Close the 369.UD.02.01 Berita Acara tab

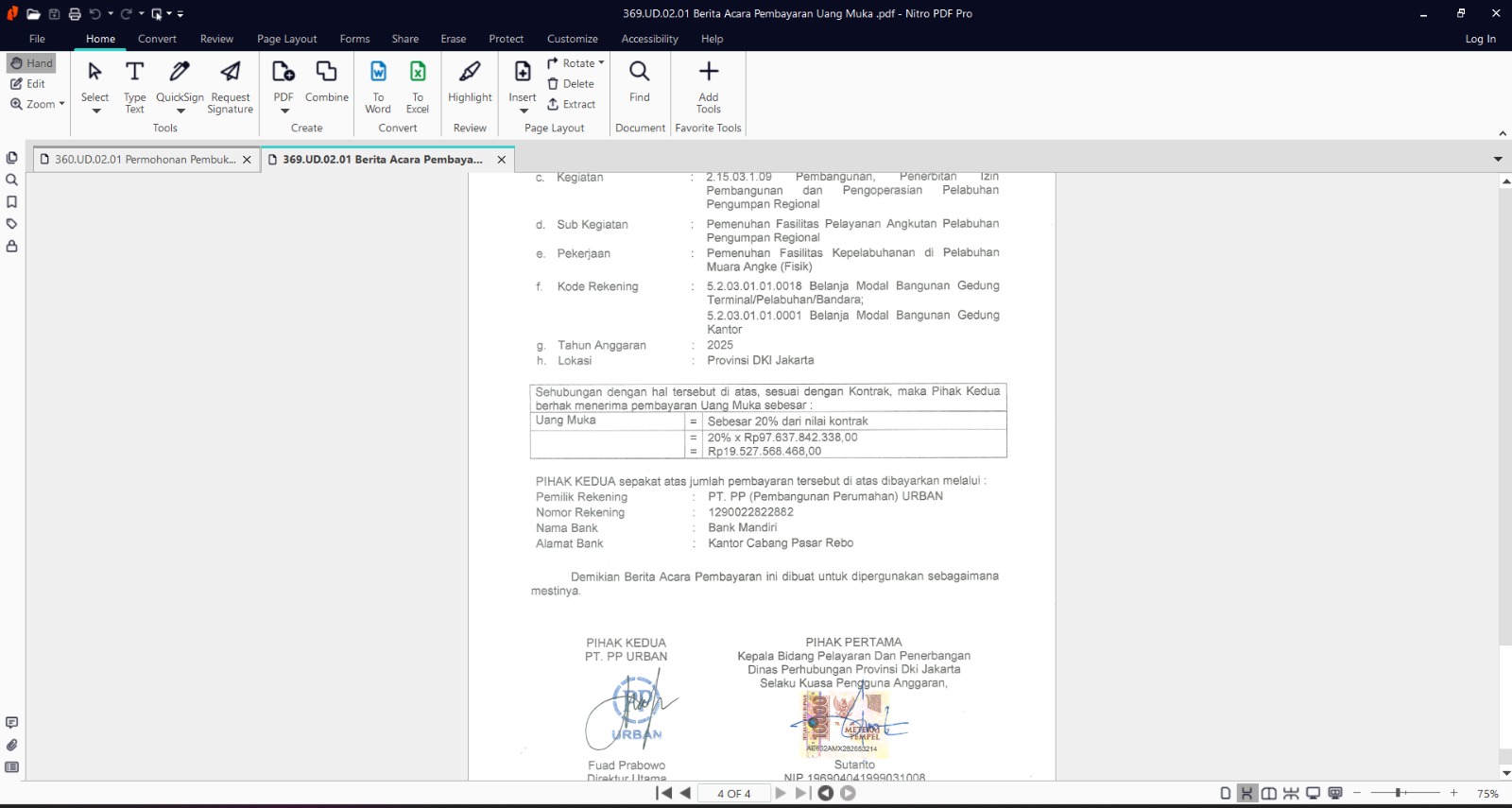coord(502,160)
